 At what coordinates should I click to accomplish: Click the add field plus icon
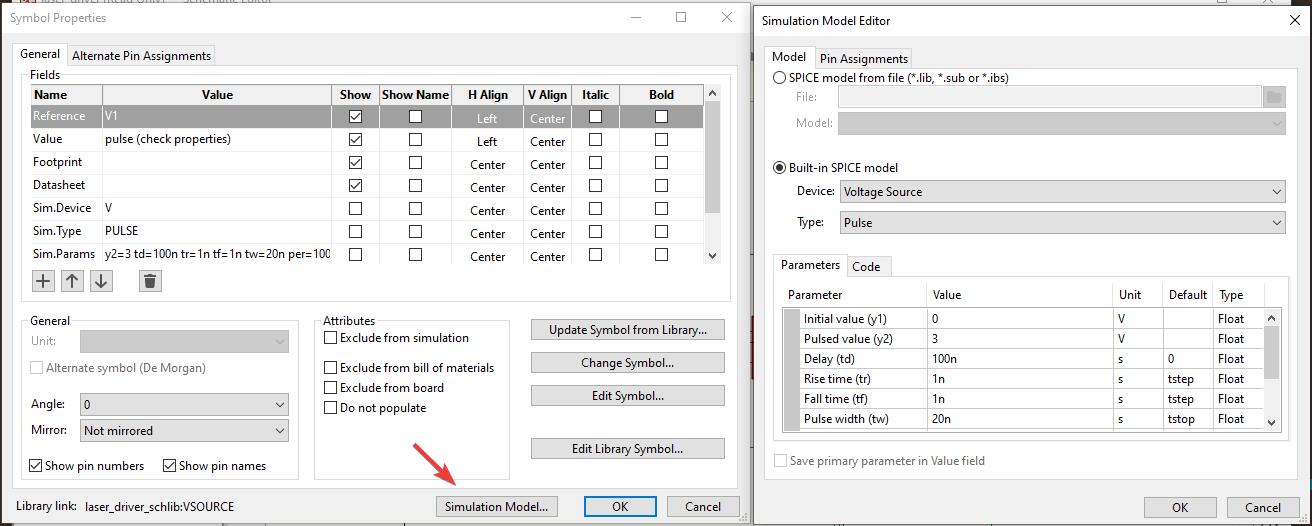(x=43, y=281)
